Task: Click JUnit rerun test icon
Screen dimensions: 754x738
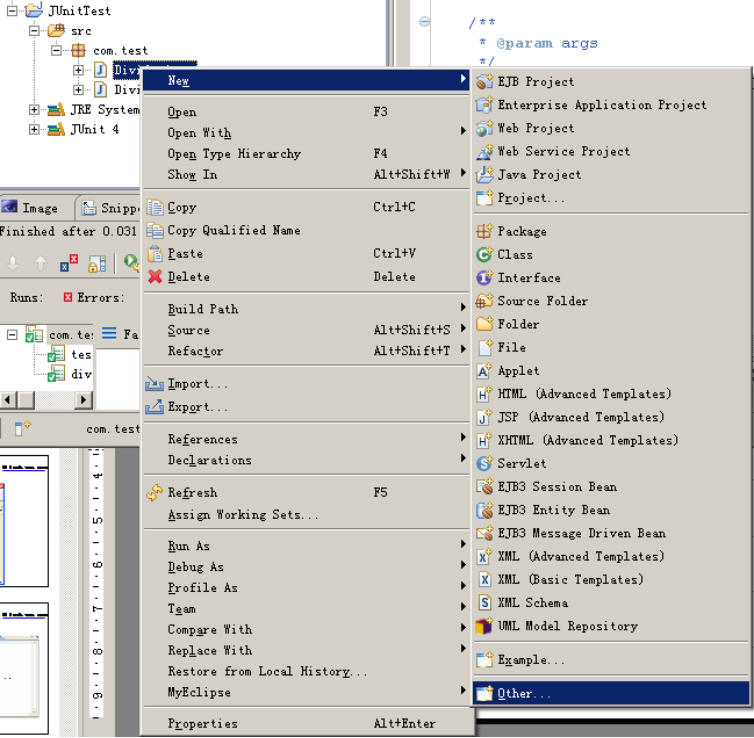Action: coord(131,263)
